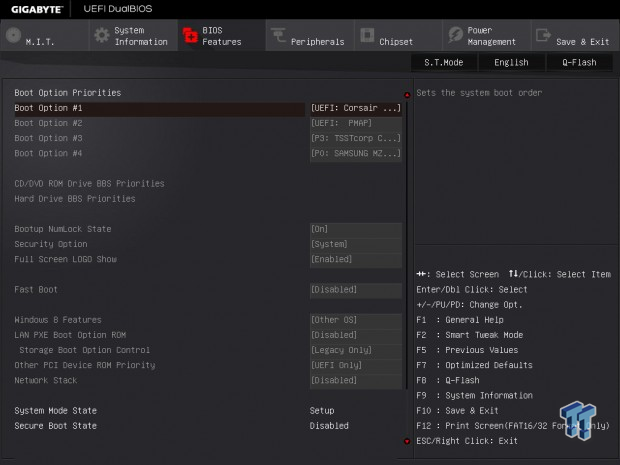
Task: Select the BIOS Features tab
Action: click(x=221, y=35)
